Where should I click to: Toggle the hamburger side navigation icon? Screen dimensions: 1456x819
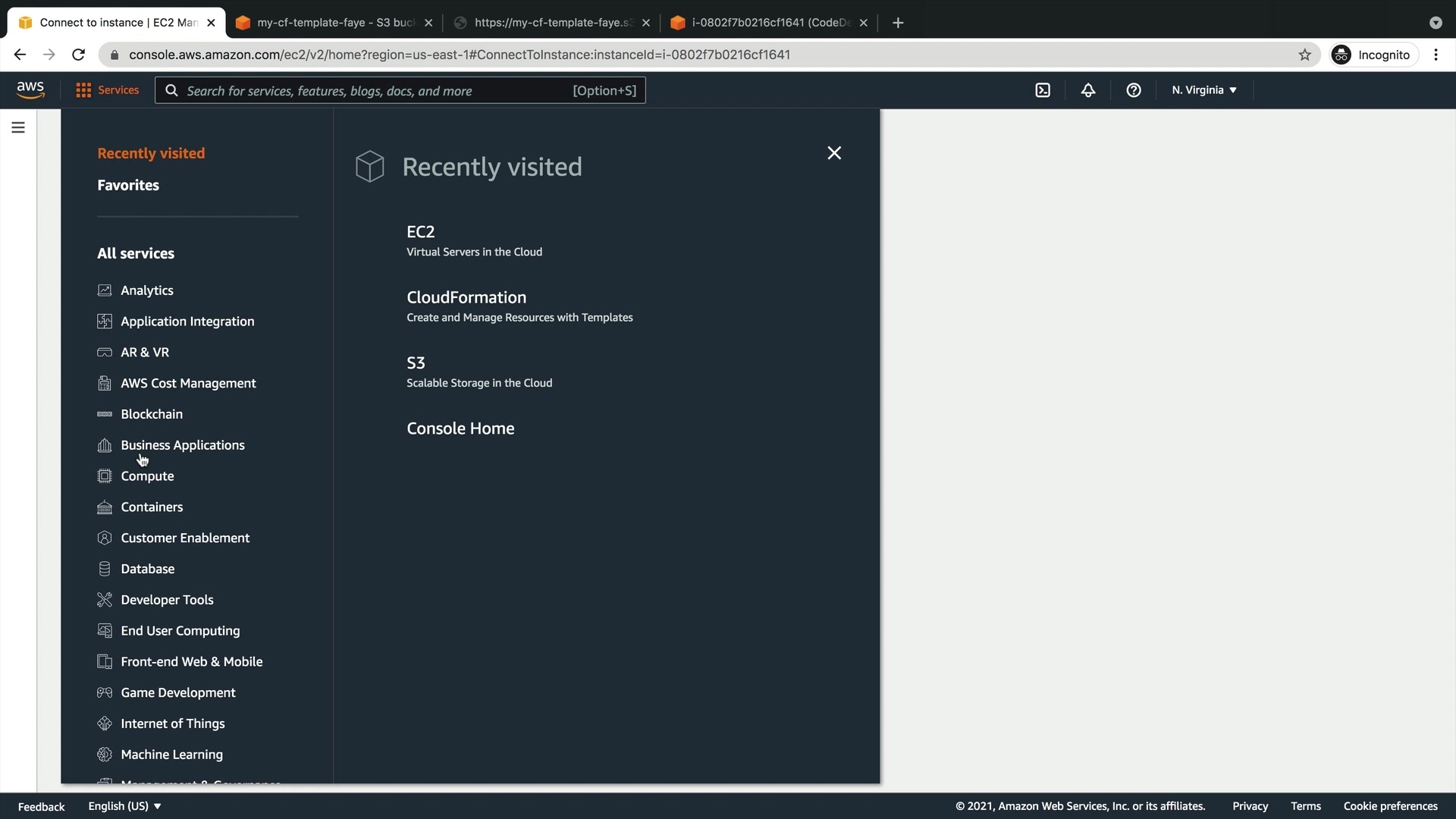18,127
